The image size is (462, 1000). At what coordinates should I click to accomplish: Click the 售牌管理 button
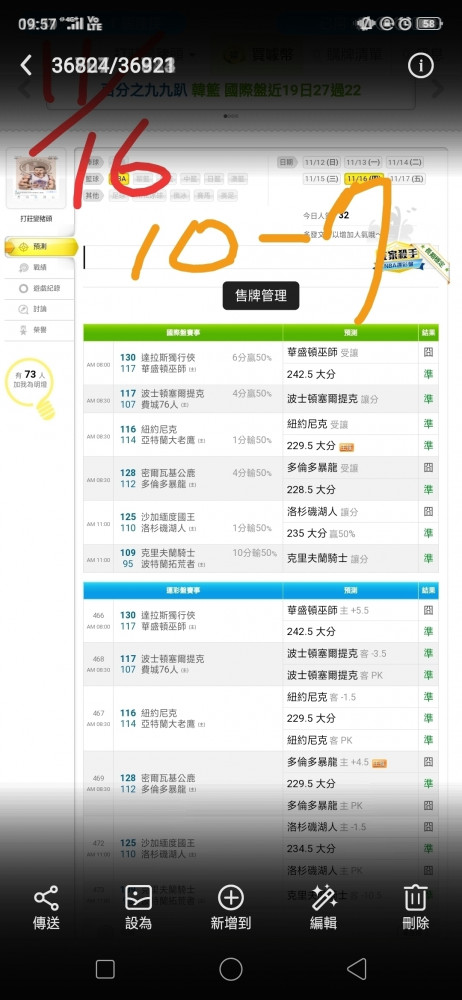[261, 296]
